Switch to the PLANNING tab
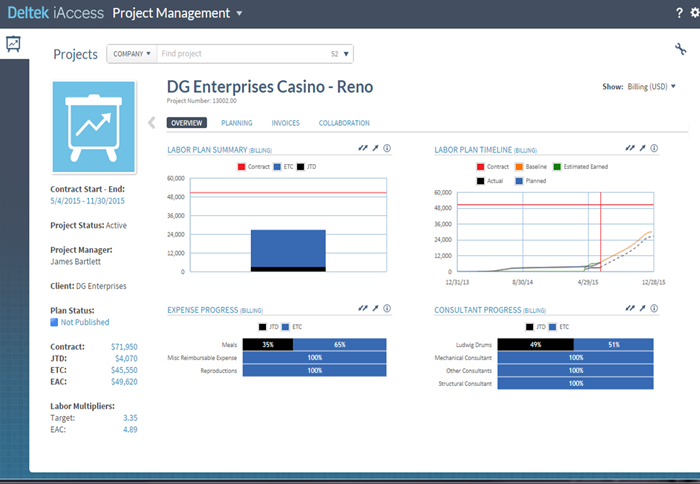The width and height of the screenshot is (700, 484). 237,123
